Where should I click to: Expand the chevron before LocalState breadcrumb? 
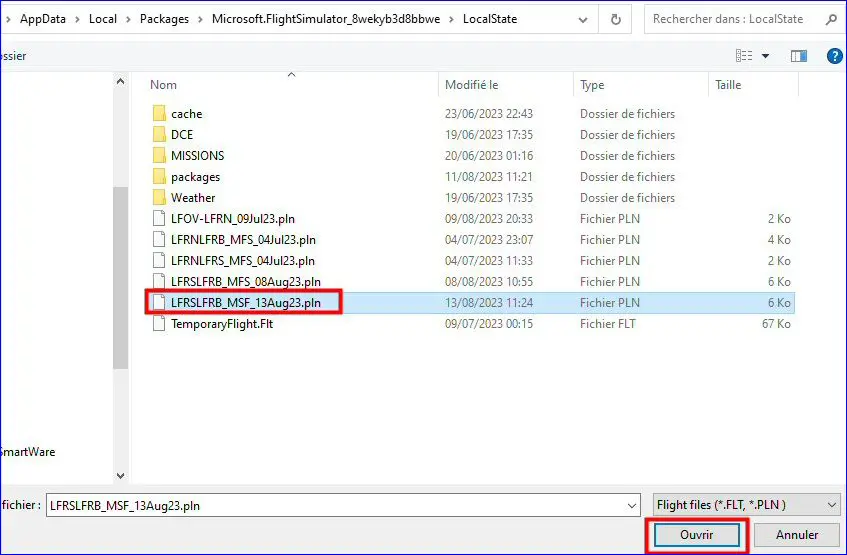(x=452, y=19)
